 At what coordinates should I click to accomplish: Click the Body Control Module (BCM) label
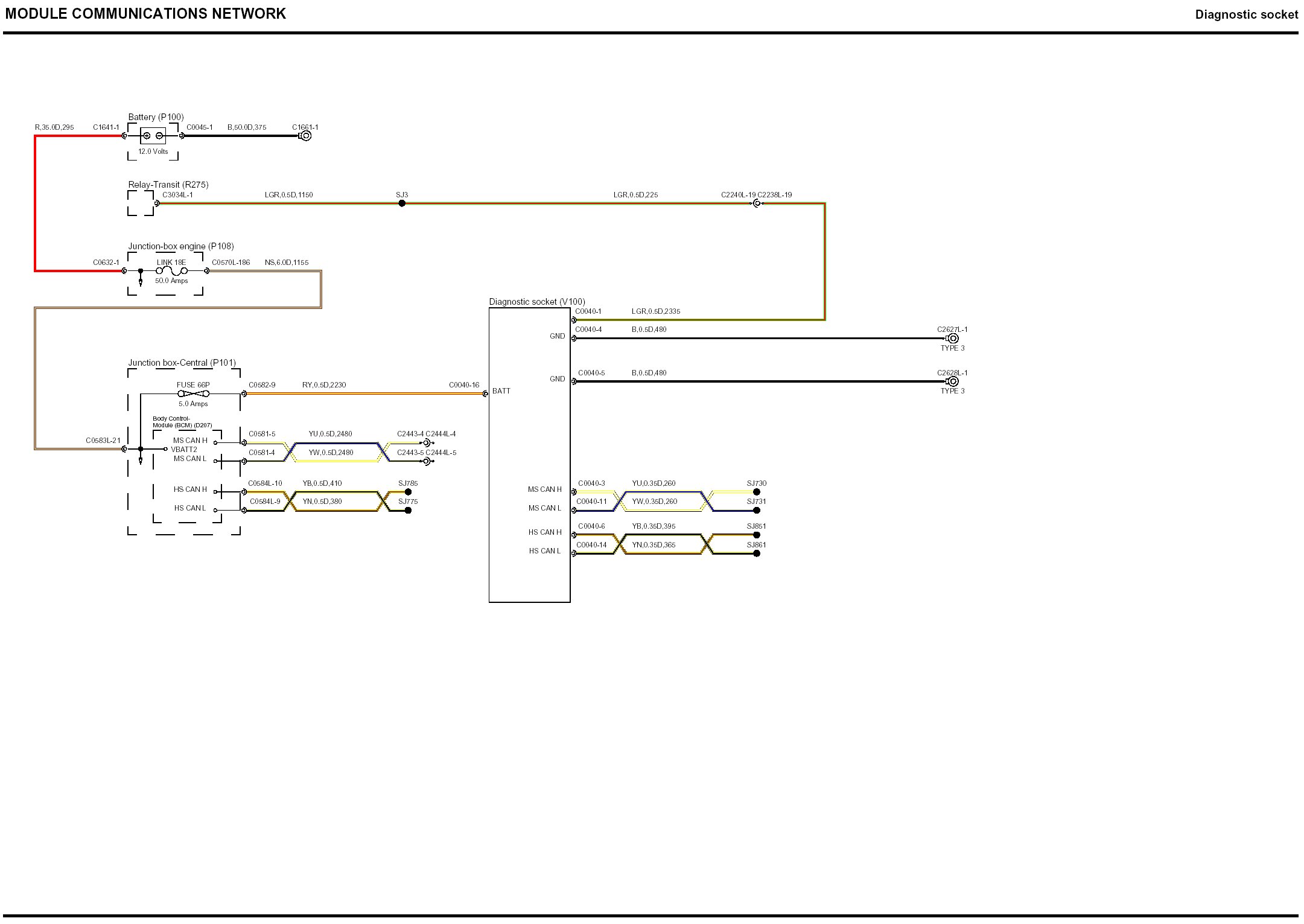(x=182, y=422)
